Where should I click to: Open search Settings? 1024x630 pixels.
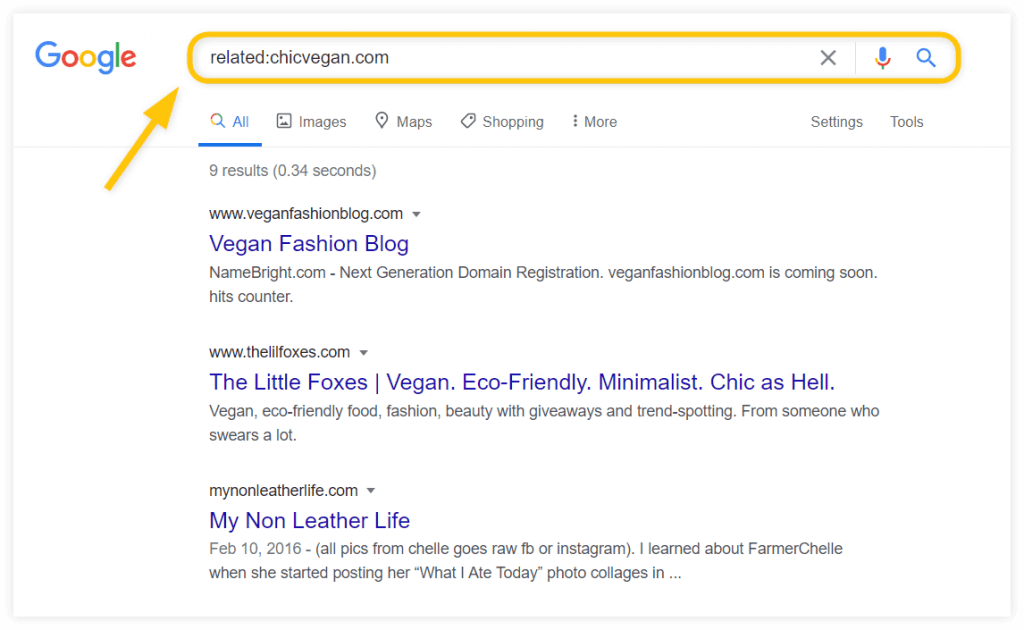(x=836, y=121)
